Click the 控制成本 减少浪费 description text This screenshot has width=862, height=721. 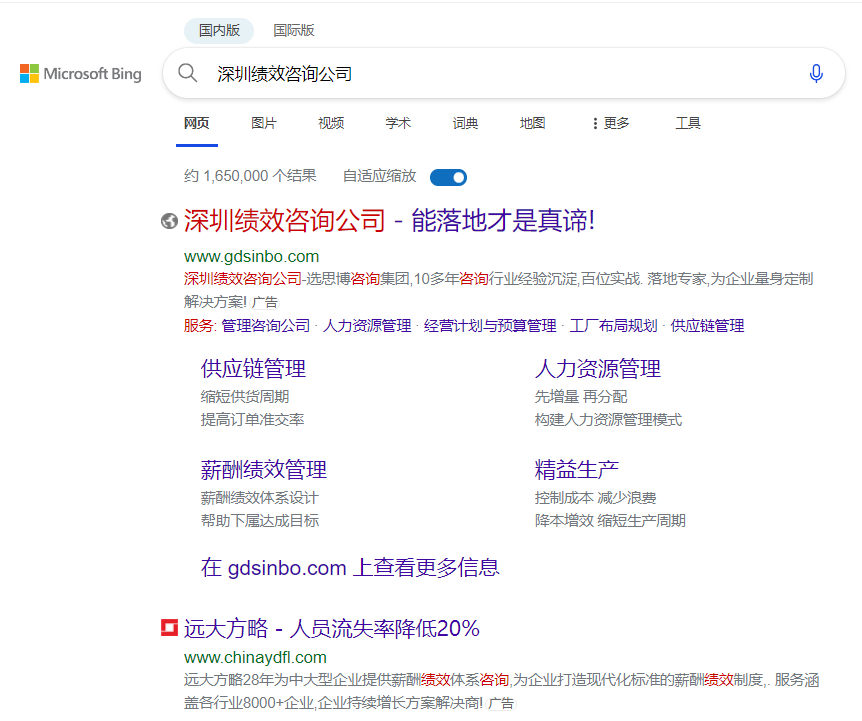coord(595,497)
